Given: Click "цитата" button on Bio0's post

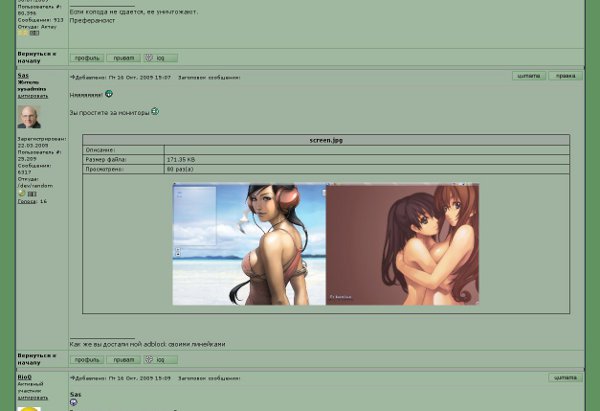Looking at the screenshot, I should [566, 378].
